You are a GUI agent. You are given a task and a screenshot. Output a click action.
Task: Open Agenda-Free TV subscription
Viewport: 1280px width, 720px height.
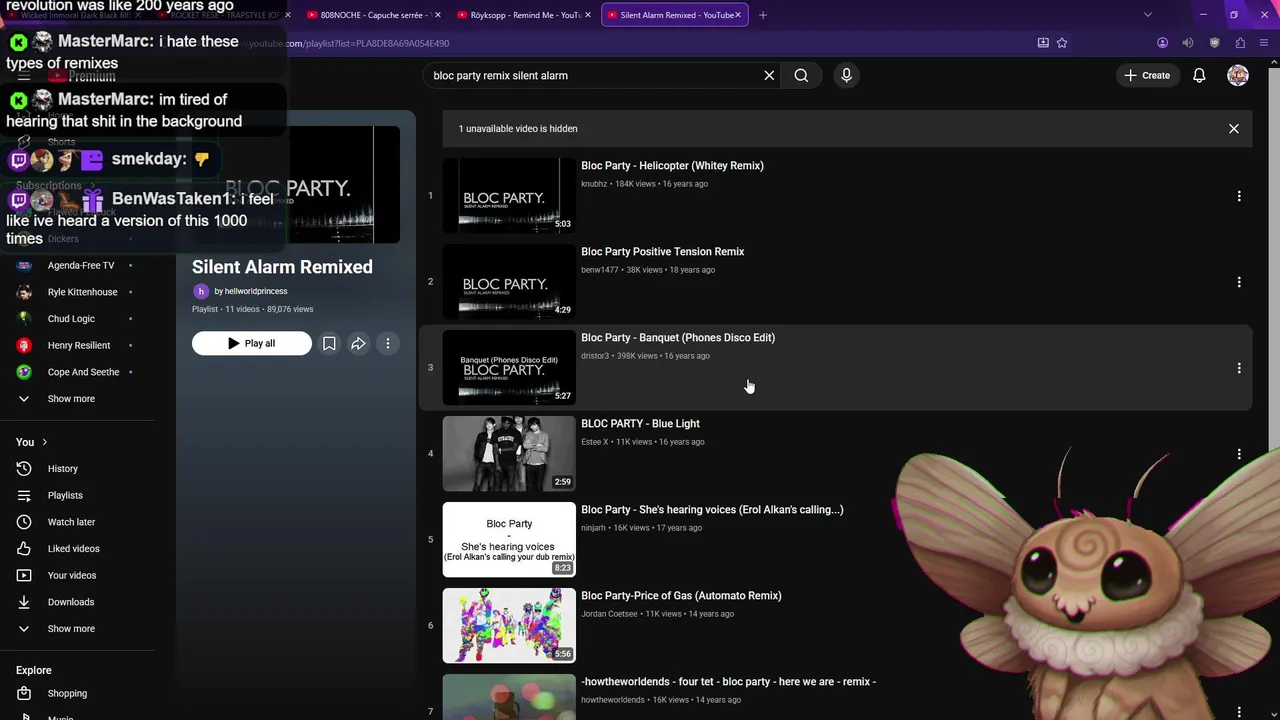(81, 266)
